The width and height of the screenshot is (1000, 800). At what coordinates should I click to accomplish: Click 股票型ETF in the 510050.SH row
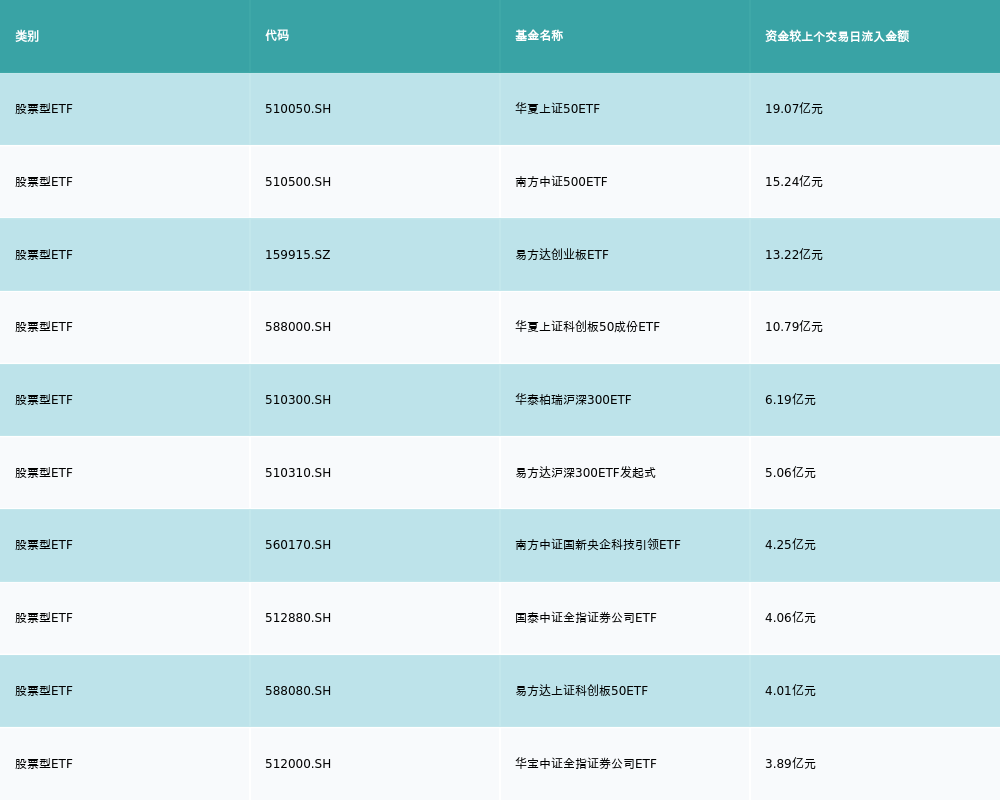click(x=44, y=109)
